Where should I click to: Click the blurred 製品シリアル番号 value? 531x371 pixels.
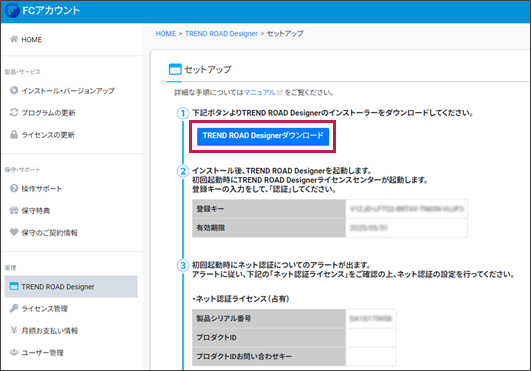[x=370, y=319]
